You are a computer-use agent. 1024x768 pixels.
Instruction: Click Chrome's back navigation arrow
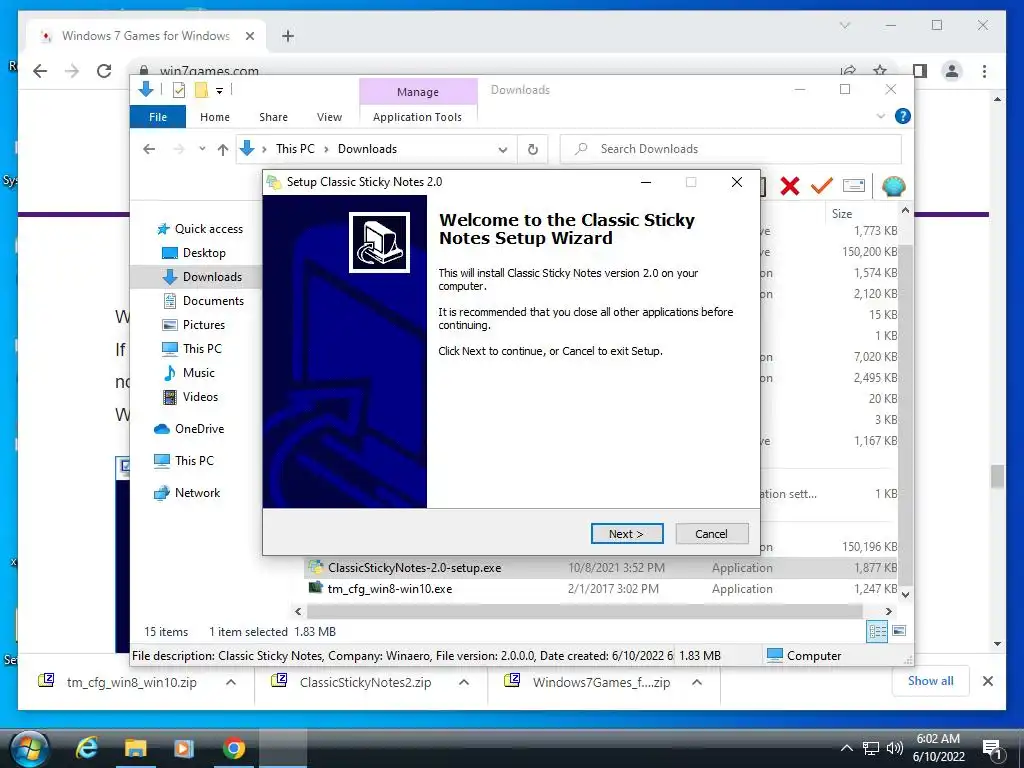point(40,71)
